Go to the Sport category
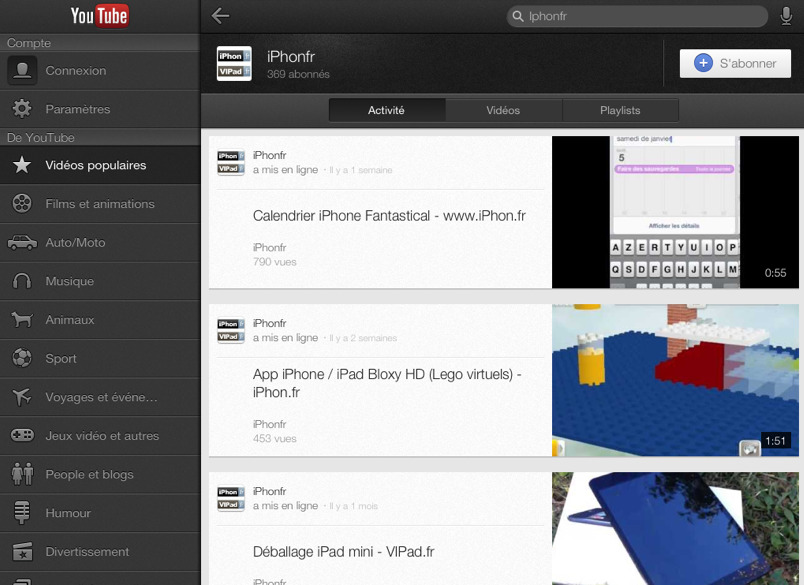The width and height of the screenshot is (804, 585). coord(100,358)
